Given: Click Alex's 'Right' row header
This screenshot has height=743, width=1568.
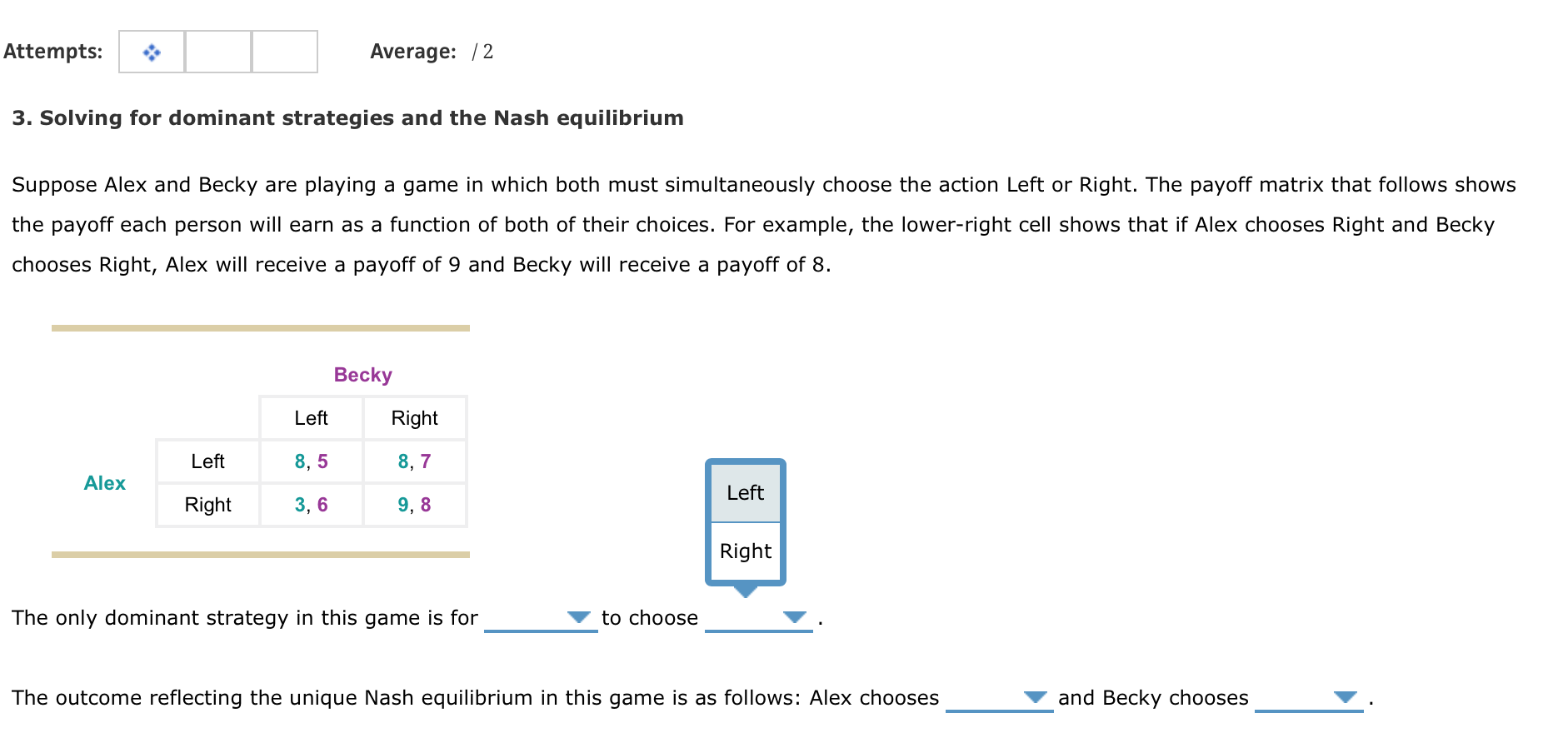Looking at the screenshot, I should 208,505.
